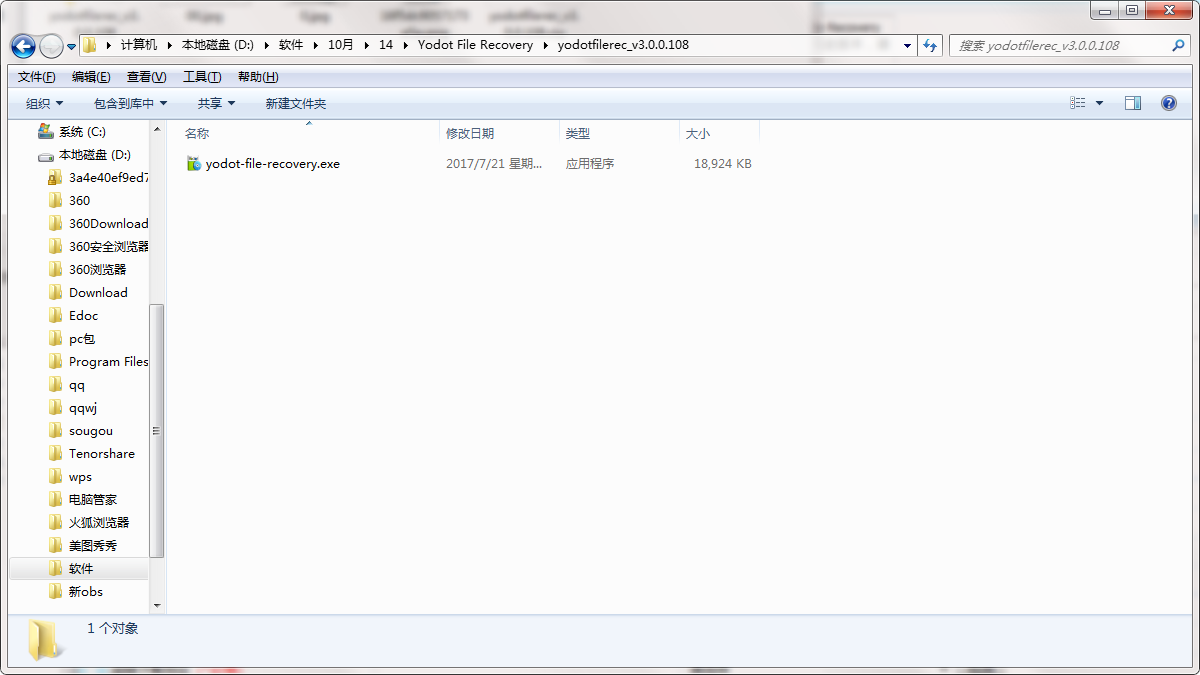Sort by the 类型 column header
Image resolution: width=1200 pixels, height=675 pixels.
click(x=578, y=133)
